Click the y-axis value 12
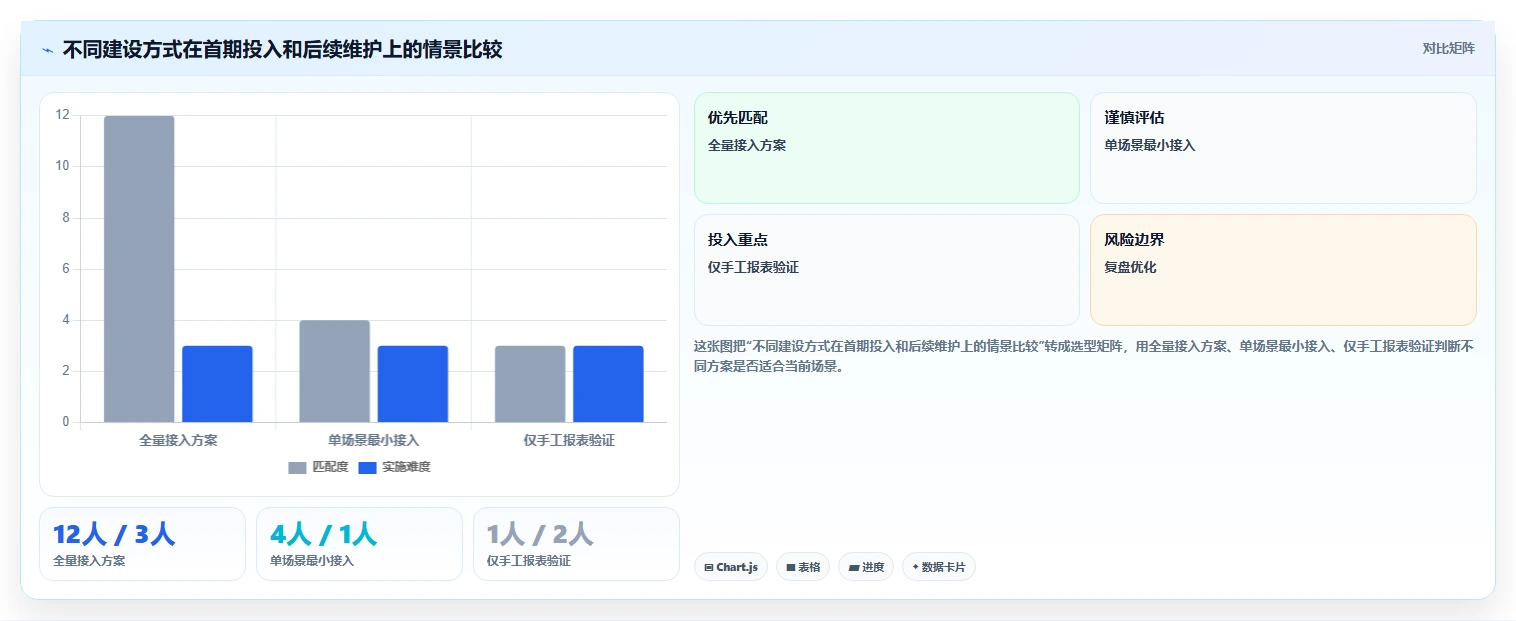This screenshot has height=621, width=1516. (62, 115)
